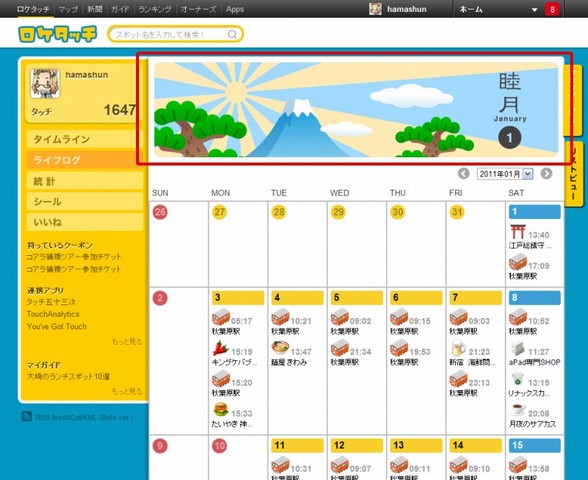Screen dimensions: 588x480
Task: Open the 大崎のランチスポット10選 guide link
Action: (68, 376)
